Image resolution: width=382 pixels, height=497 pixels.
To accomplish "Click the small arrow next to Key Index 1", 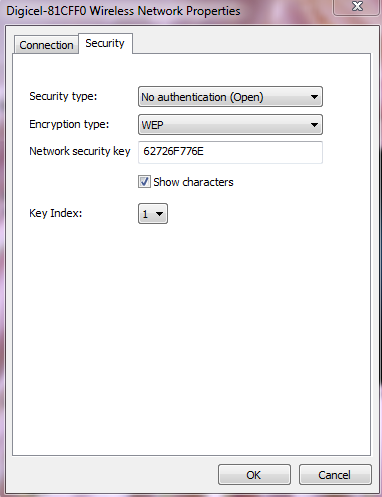I will pos(159,214).
